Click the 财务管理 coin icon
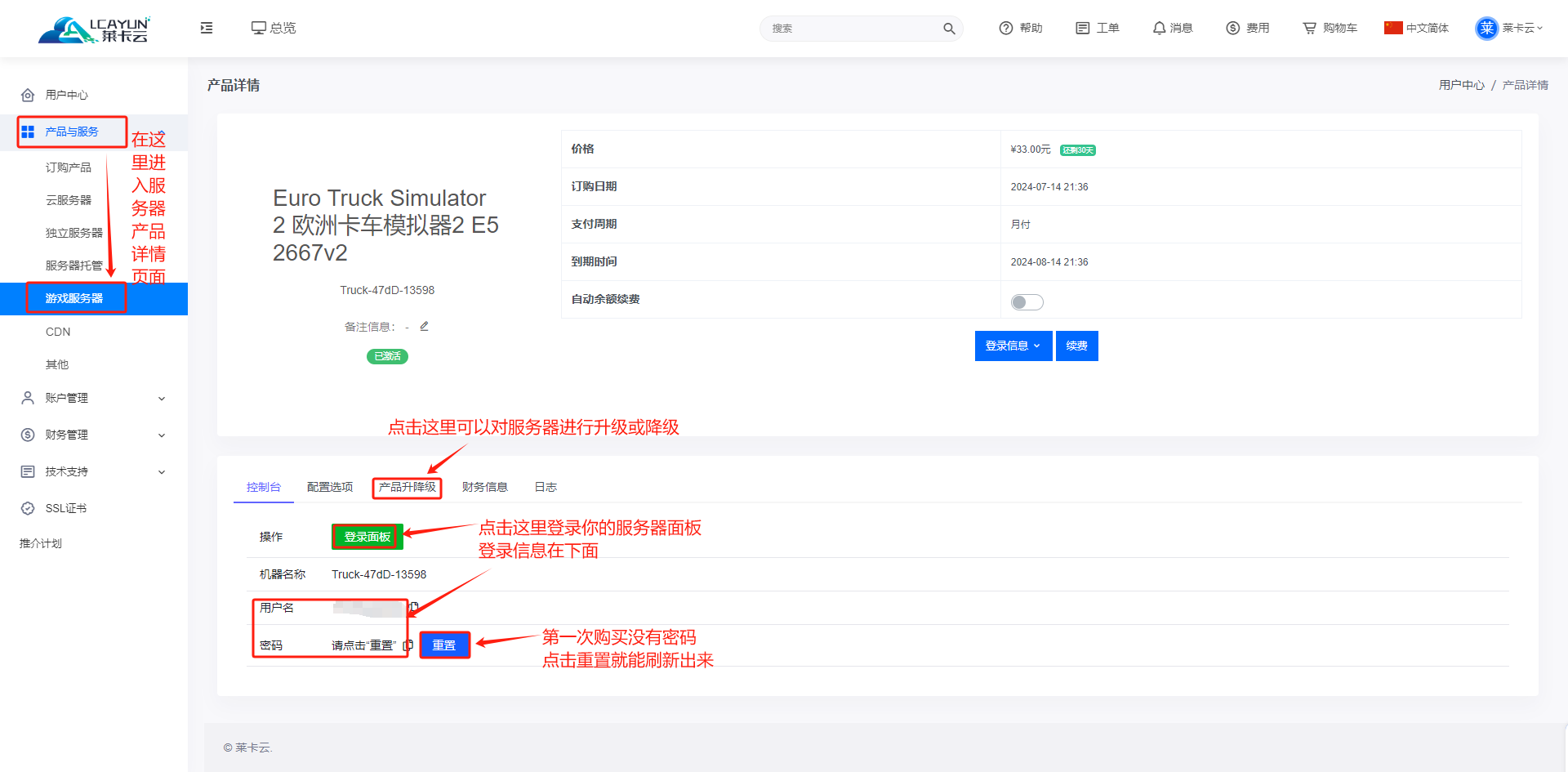Viewport: 1568px width, 772px height. (x=28, y=435)
